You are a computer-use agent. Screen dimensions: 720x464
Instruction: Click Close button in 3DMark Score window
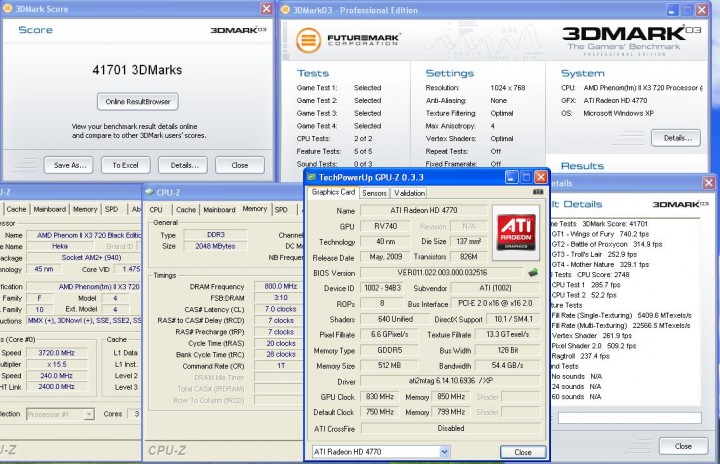tap(240, 165)
